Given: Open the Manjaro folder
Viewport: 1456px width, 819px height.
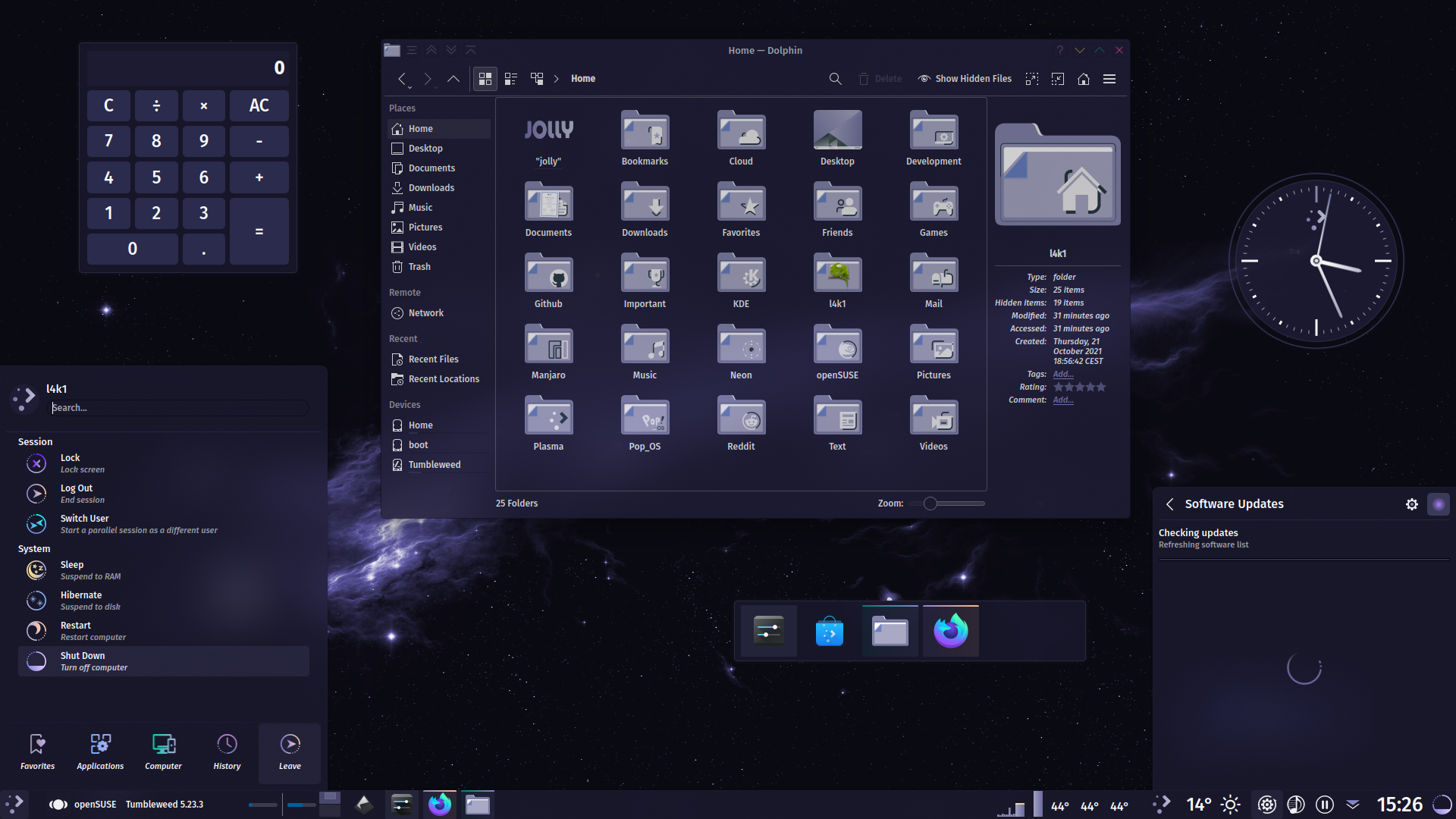Looking at the screenshot, I should click(x=548, y=352).
